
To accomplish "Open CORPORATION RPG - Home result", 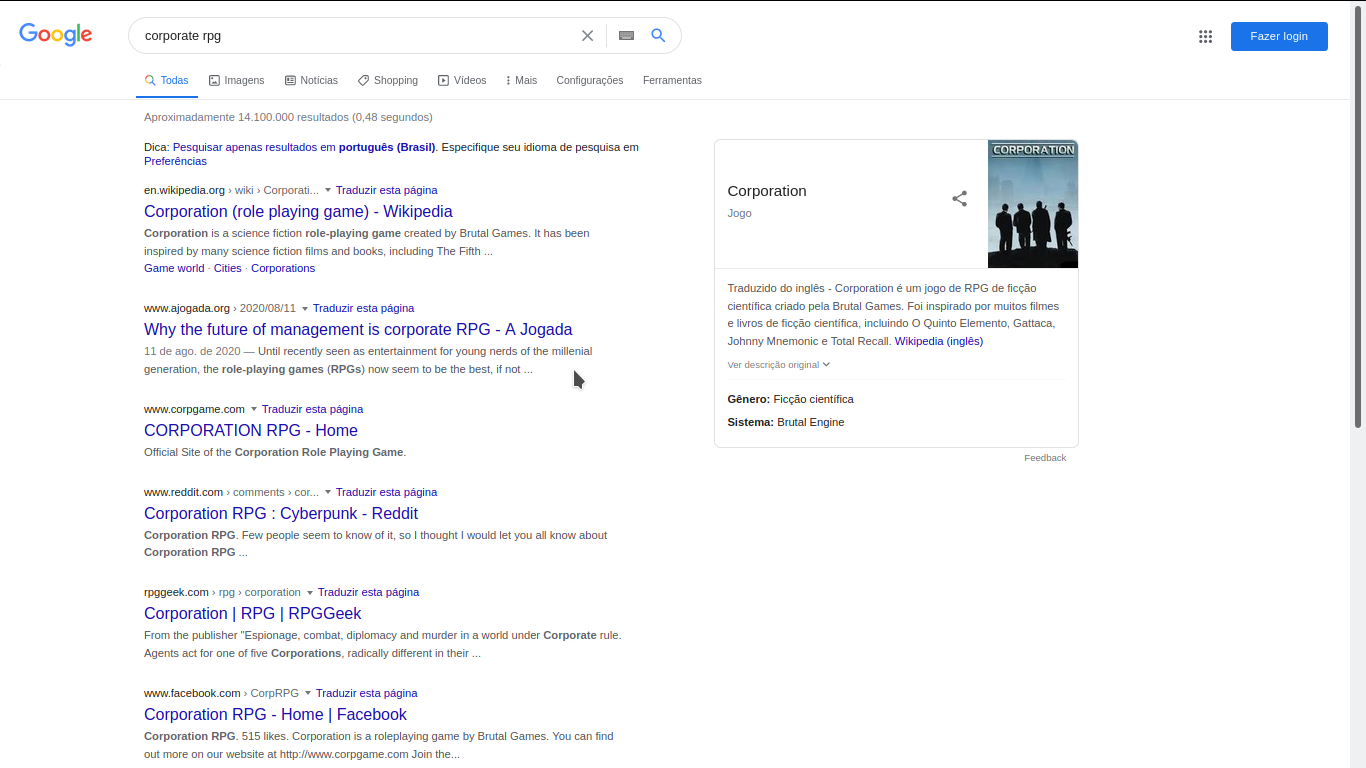I will (x=251, y=430).
